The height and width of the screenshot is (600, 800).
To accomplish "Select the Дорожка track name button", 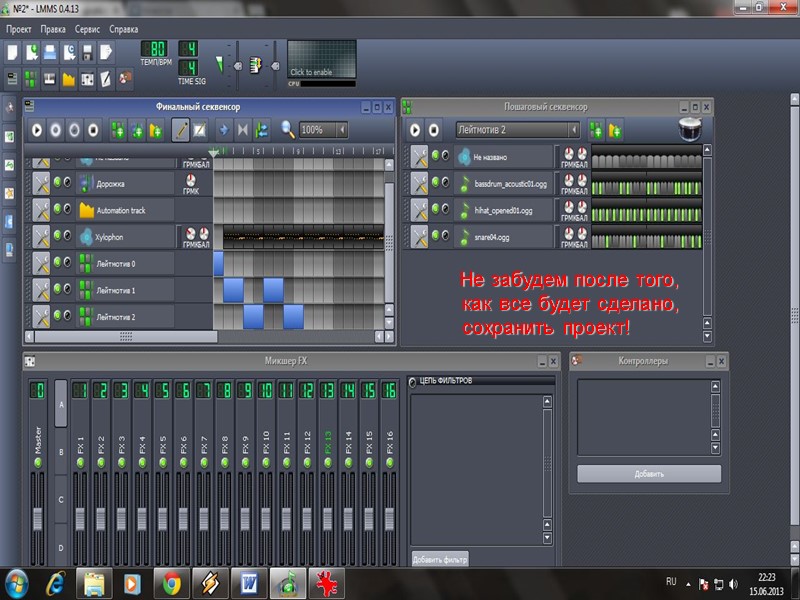I will click(x=125, y=184).
